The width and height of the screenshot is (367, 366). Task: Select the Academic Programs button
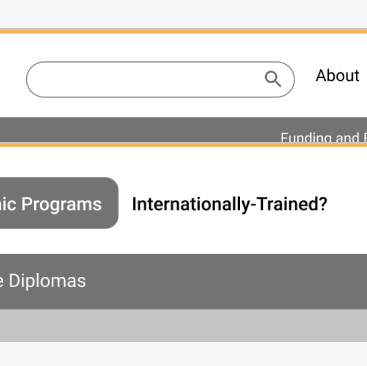pos(59,203)
